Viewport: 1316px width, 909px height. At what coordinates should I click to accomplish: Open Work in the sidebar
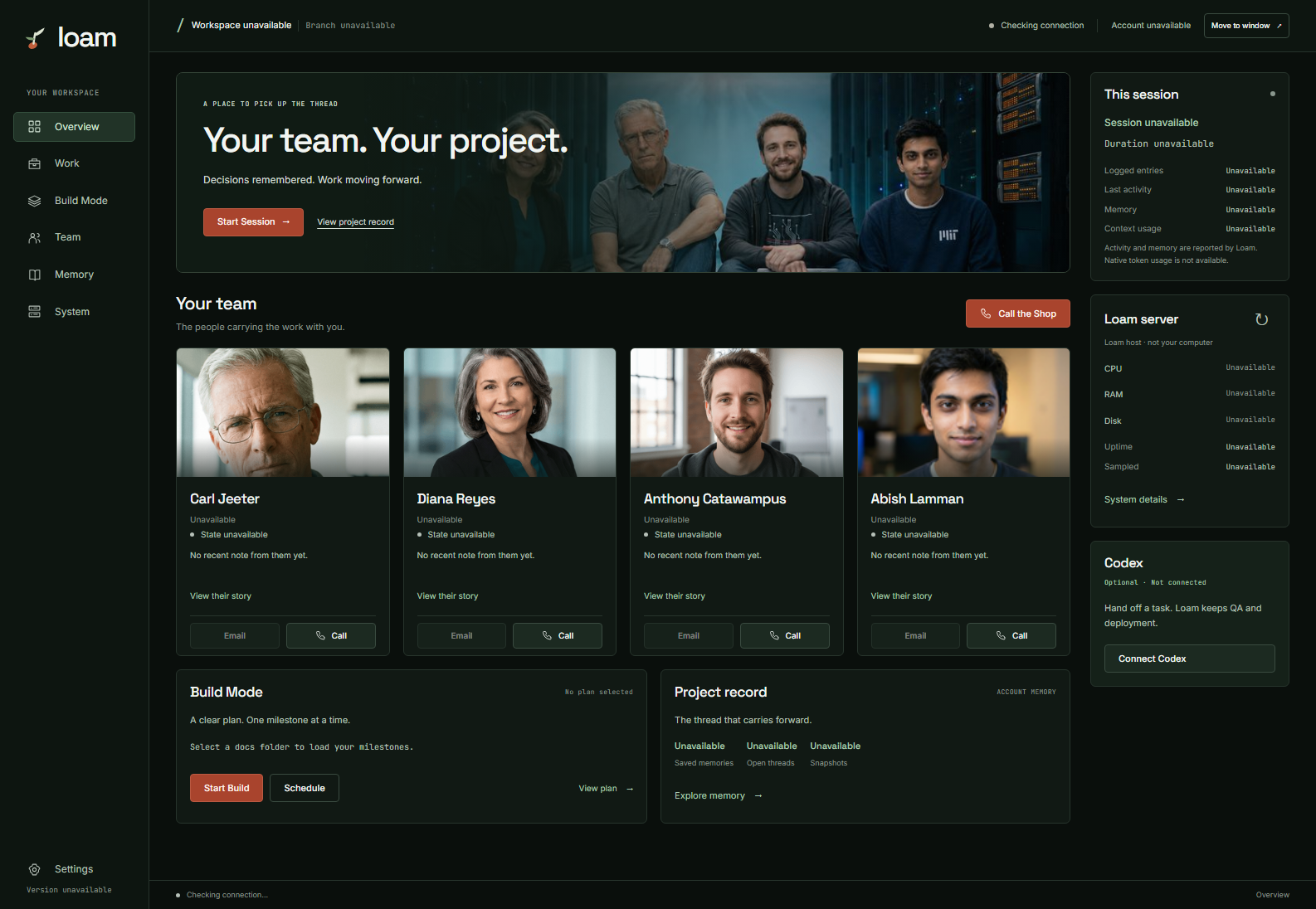click(x=74, y=163)
